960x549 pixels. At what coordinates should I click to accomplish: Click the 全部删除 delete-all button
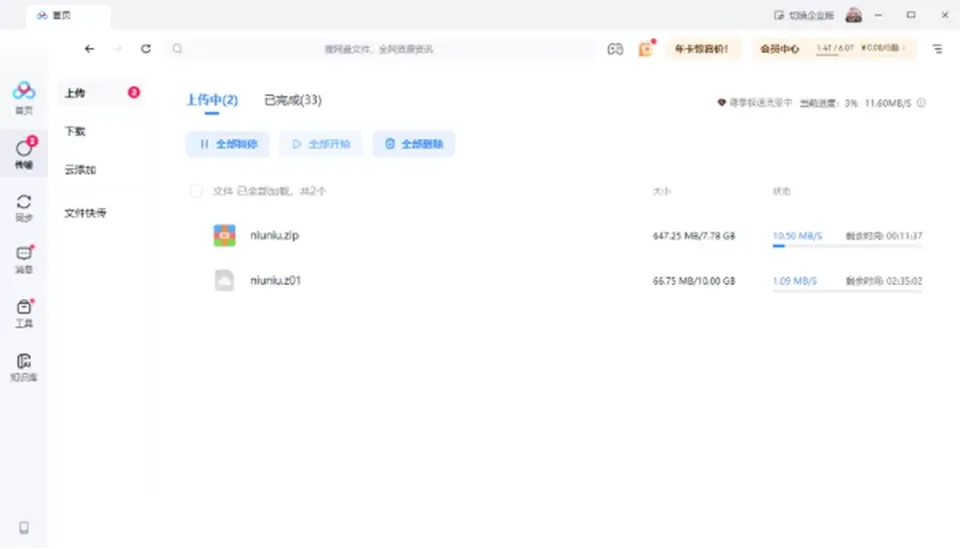[414, 144]
